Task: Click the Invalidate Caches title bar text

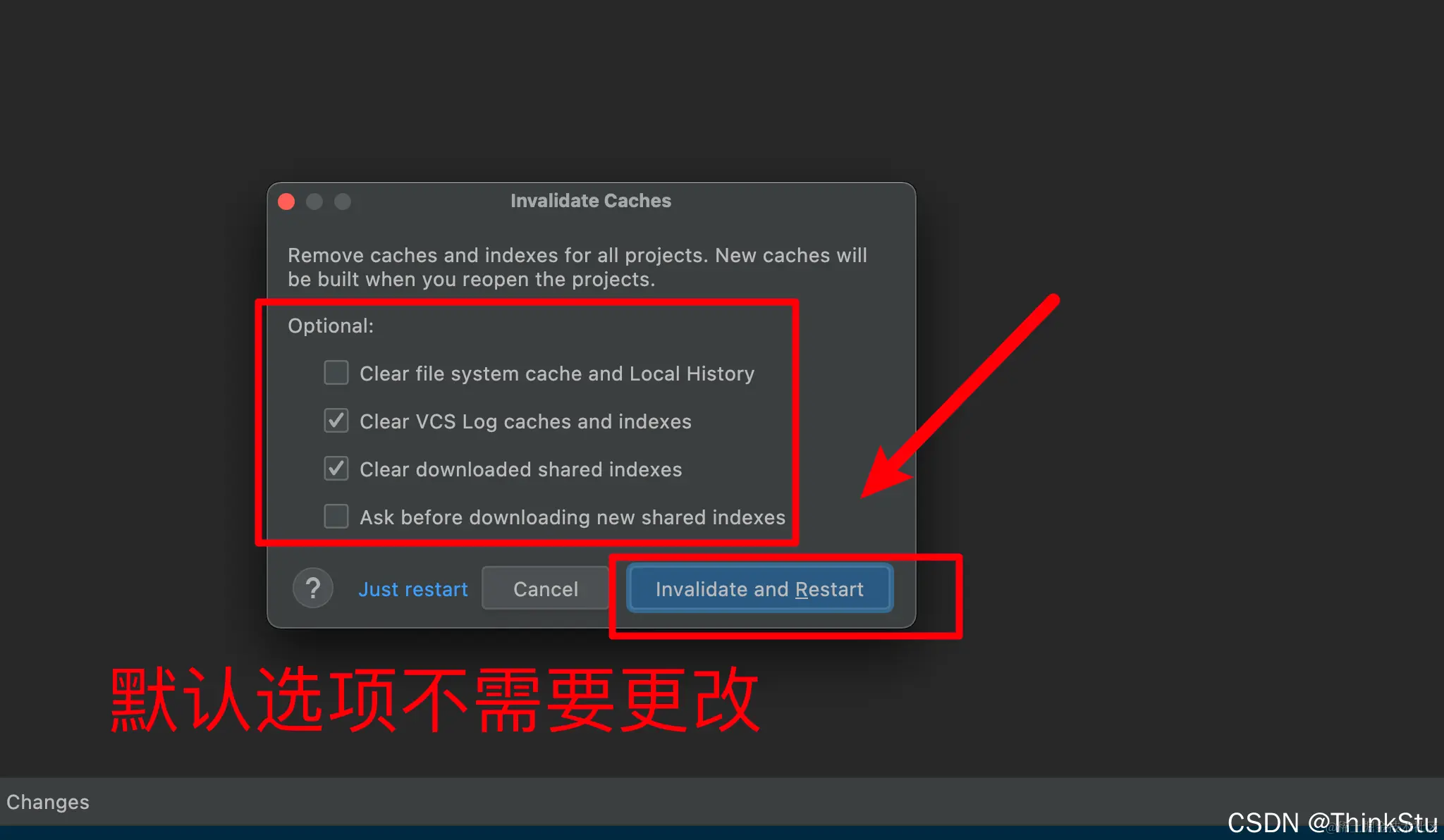Action: pos(591,201)
